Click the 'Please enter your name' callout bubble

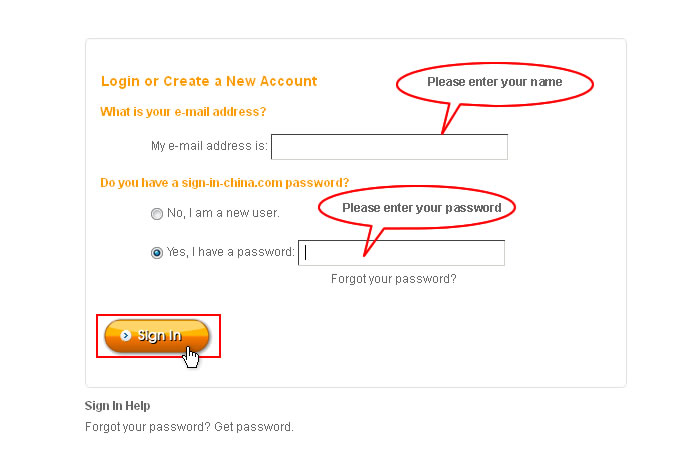(495, 84)
